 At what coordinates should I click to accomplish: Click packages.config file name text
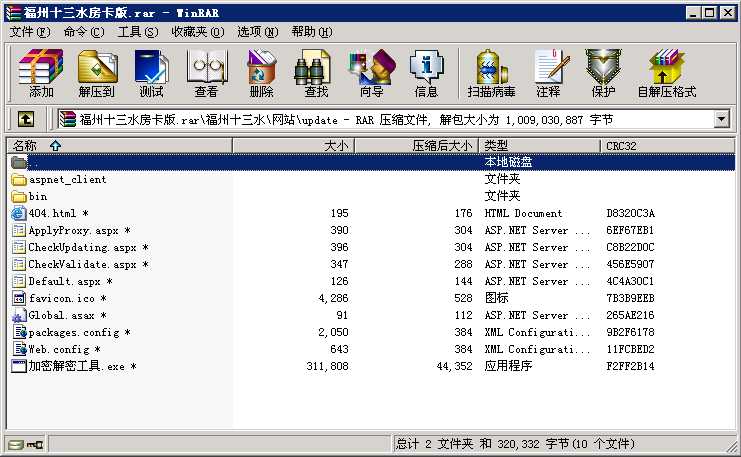coord(74,333)
